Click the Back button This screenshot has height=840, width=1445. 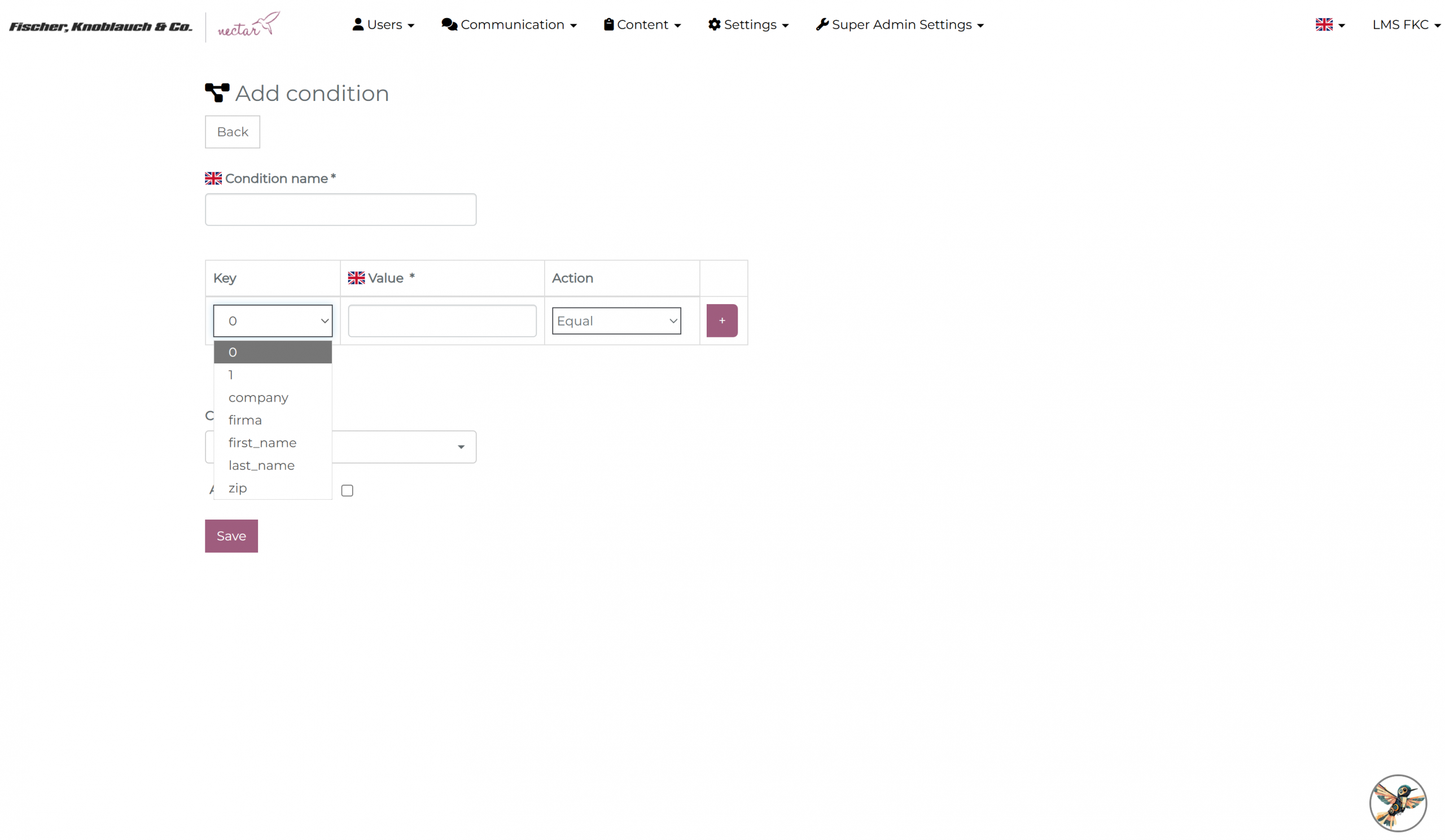[232, 132]
